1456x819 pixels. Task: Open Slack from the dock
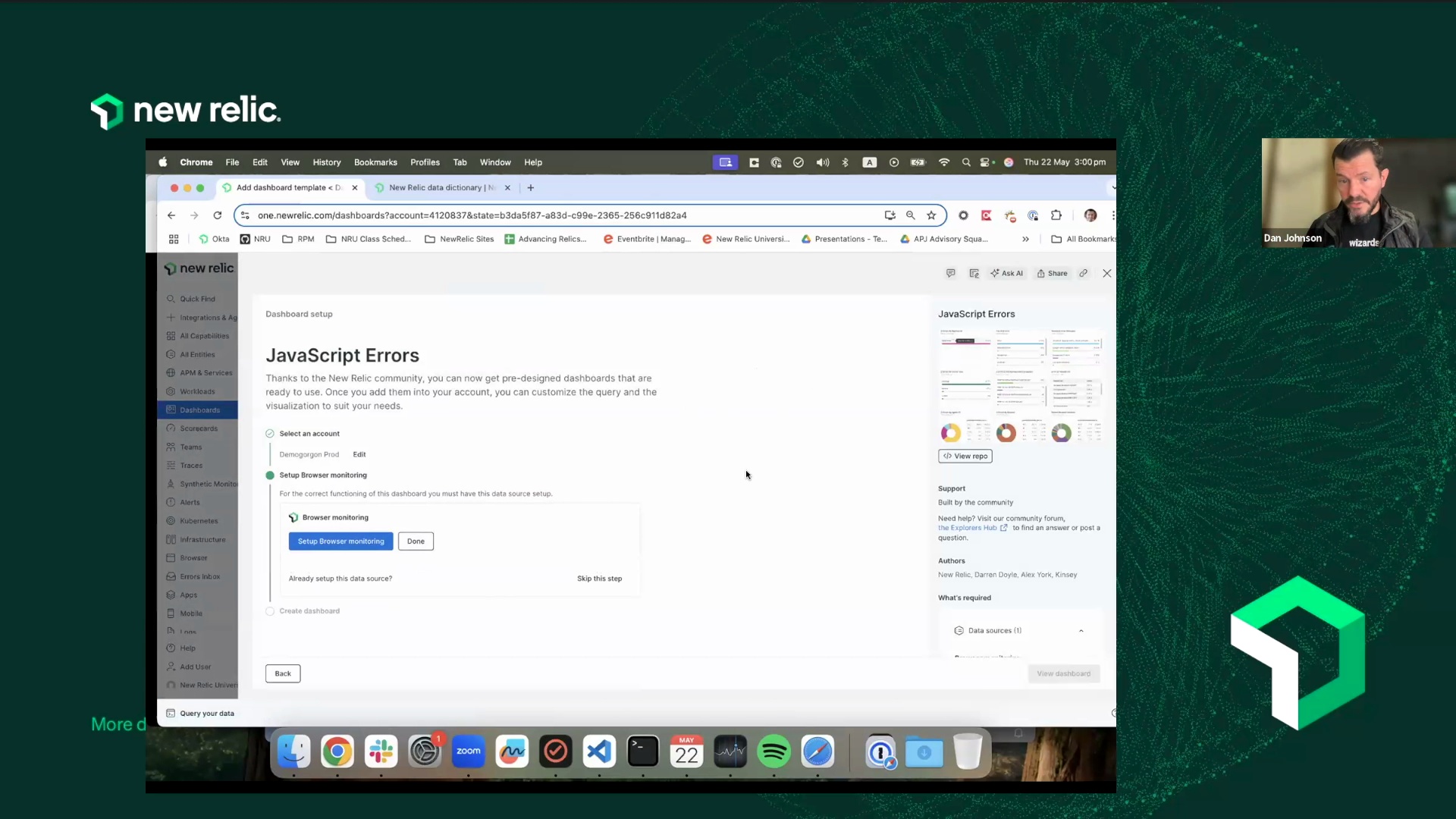[381, 752]
